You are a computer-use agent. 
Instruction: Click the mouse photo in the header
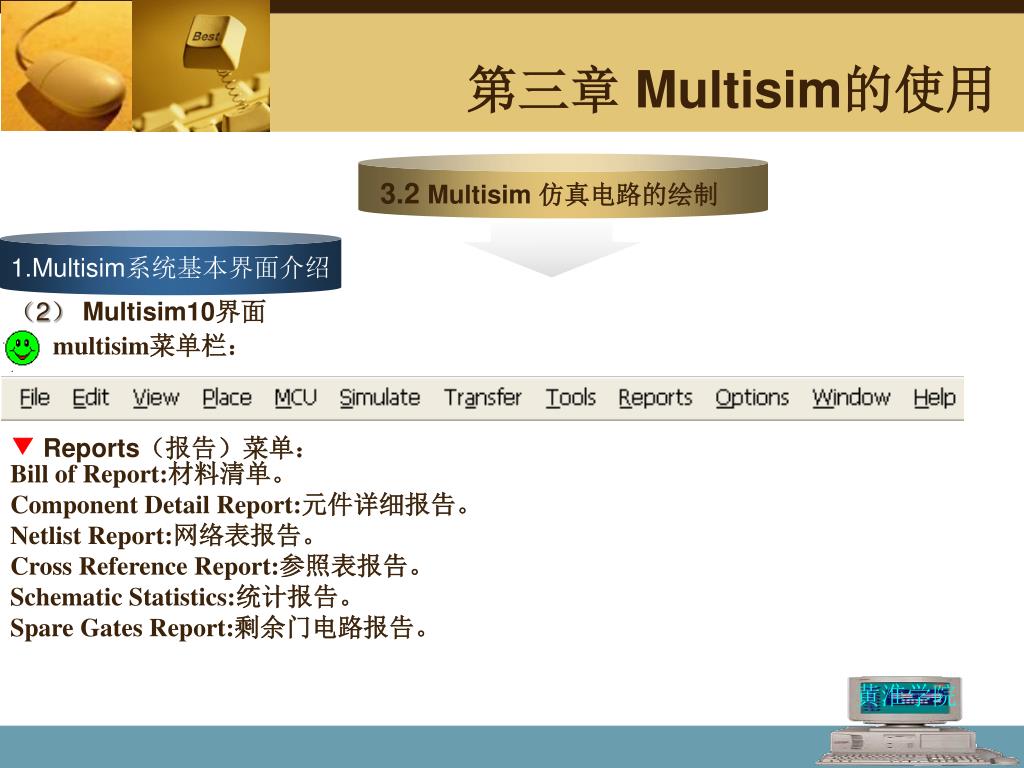pos(66,66)
